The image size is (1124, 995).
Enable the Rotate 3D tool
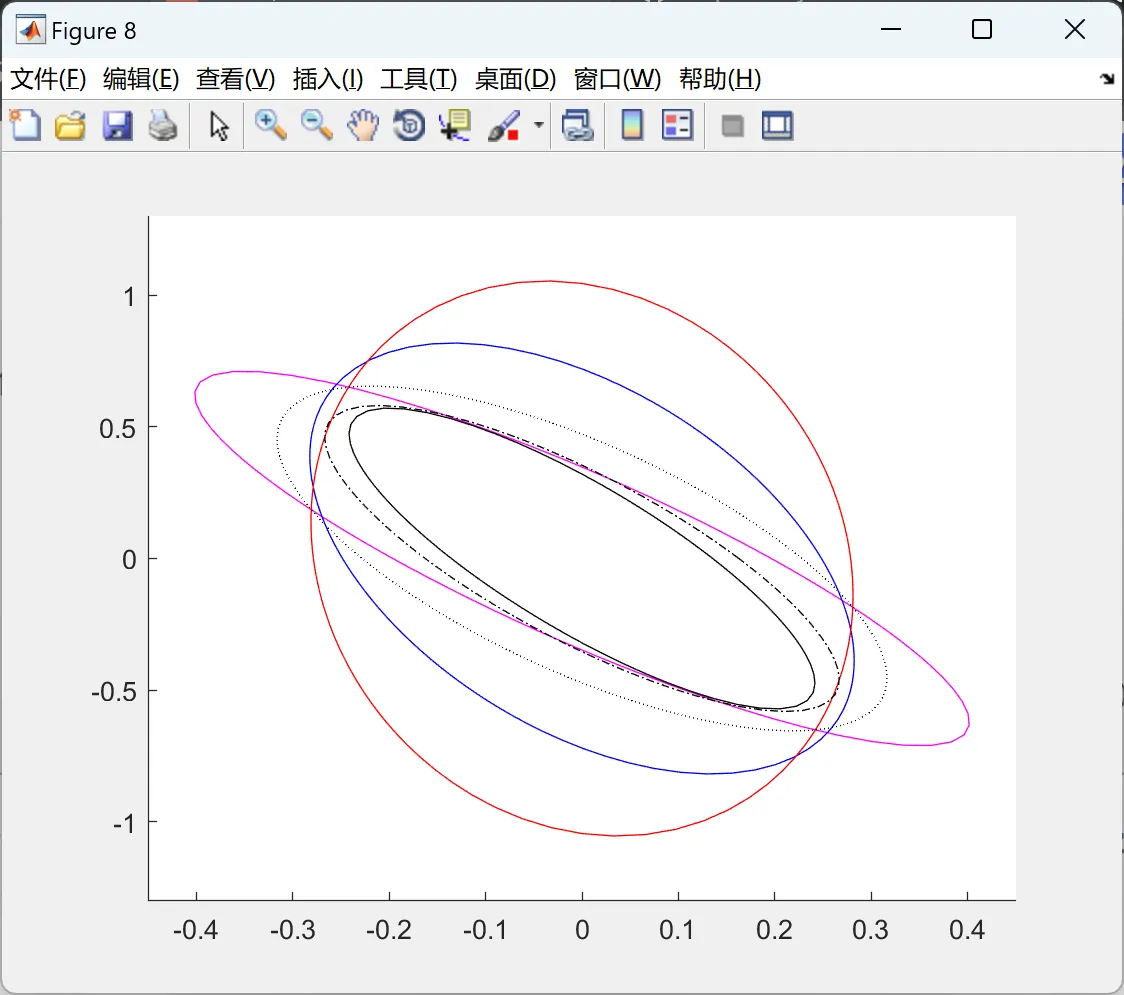click(409, 125)
